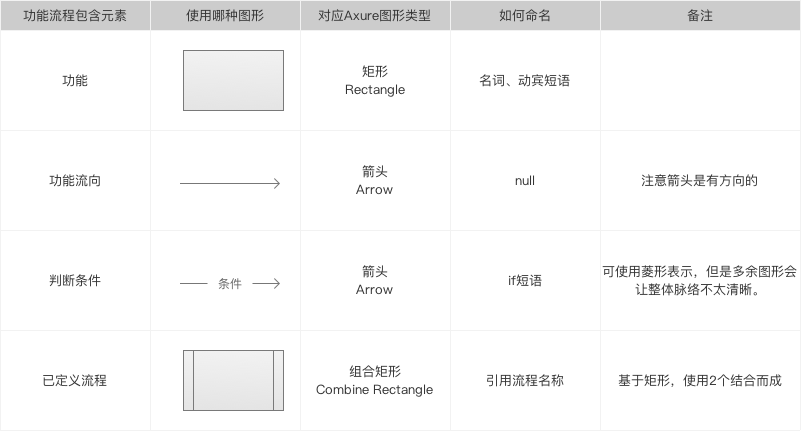
Task: Click the 已定义流程 row label
Action: pyautogui.click(x=75, y=380)
